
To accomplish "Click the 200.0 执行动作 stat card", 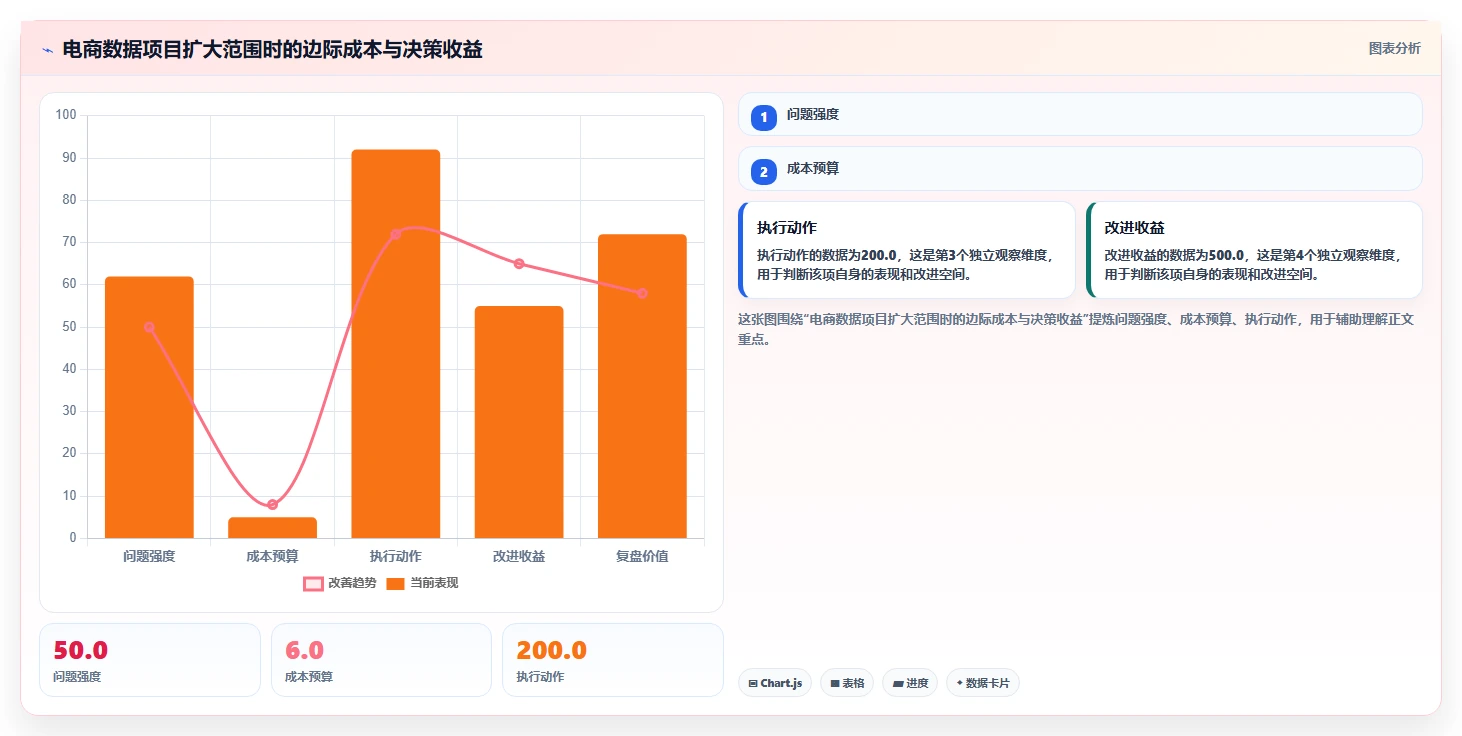I will [613, 660].
